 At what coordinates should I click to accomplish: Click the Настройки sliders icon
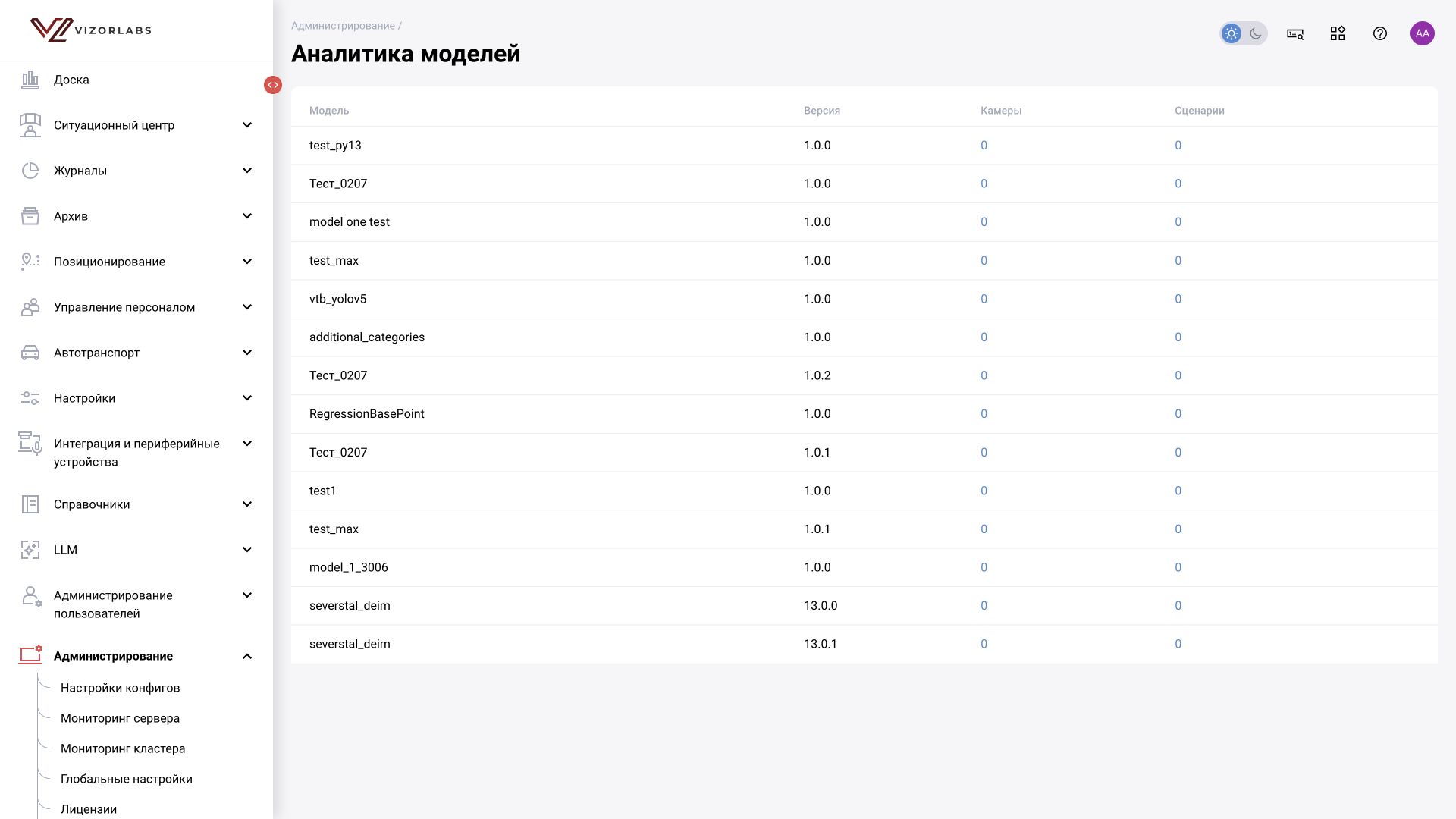[30, 398]
